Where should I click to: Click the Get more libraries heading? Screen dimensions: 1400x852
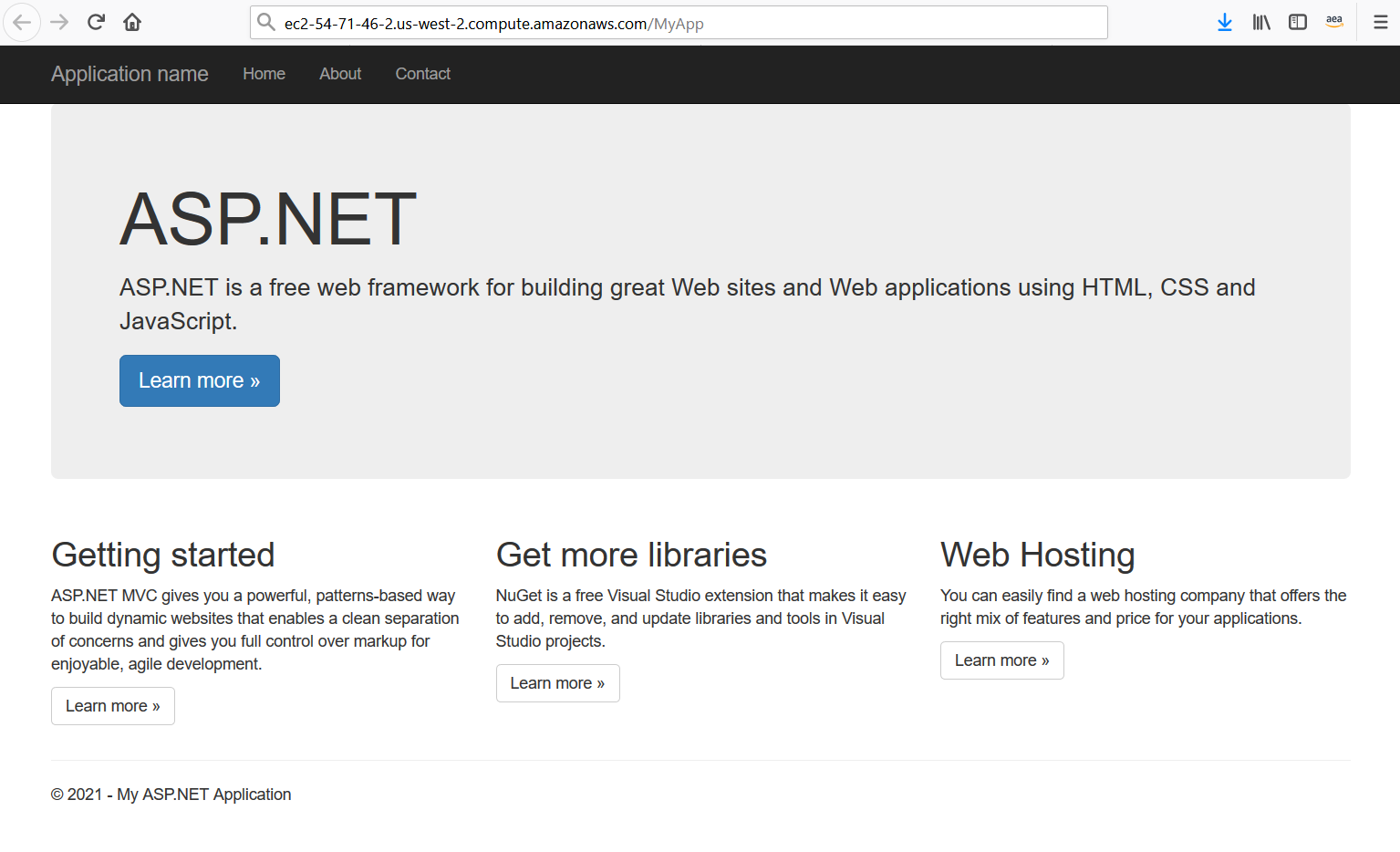[631, 555]
